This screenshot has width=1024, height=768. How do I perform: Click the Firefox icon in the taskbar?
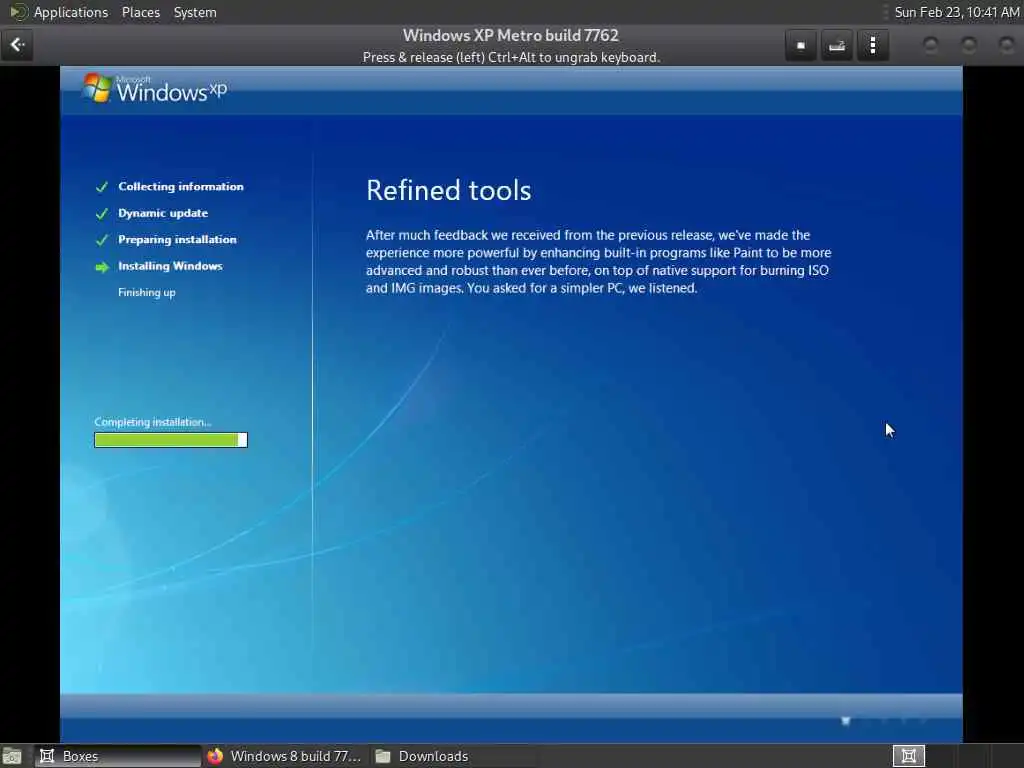coord(215,756)
